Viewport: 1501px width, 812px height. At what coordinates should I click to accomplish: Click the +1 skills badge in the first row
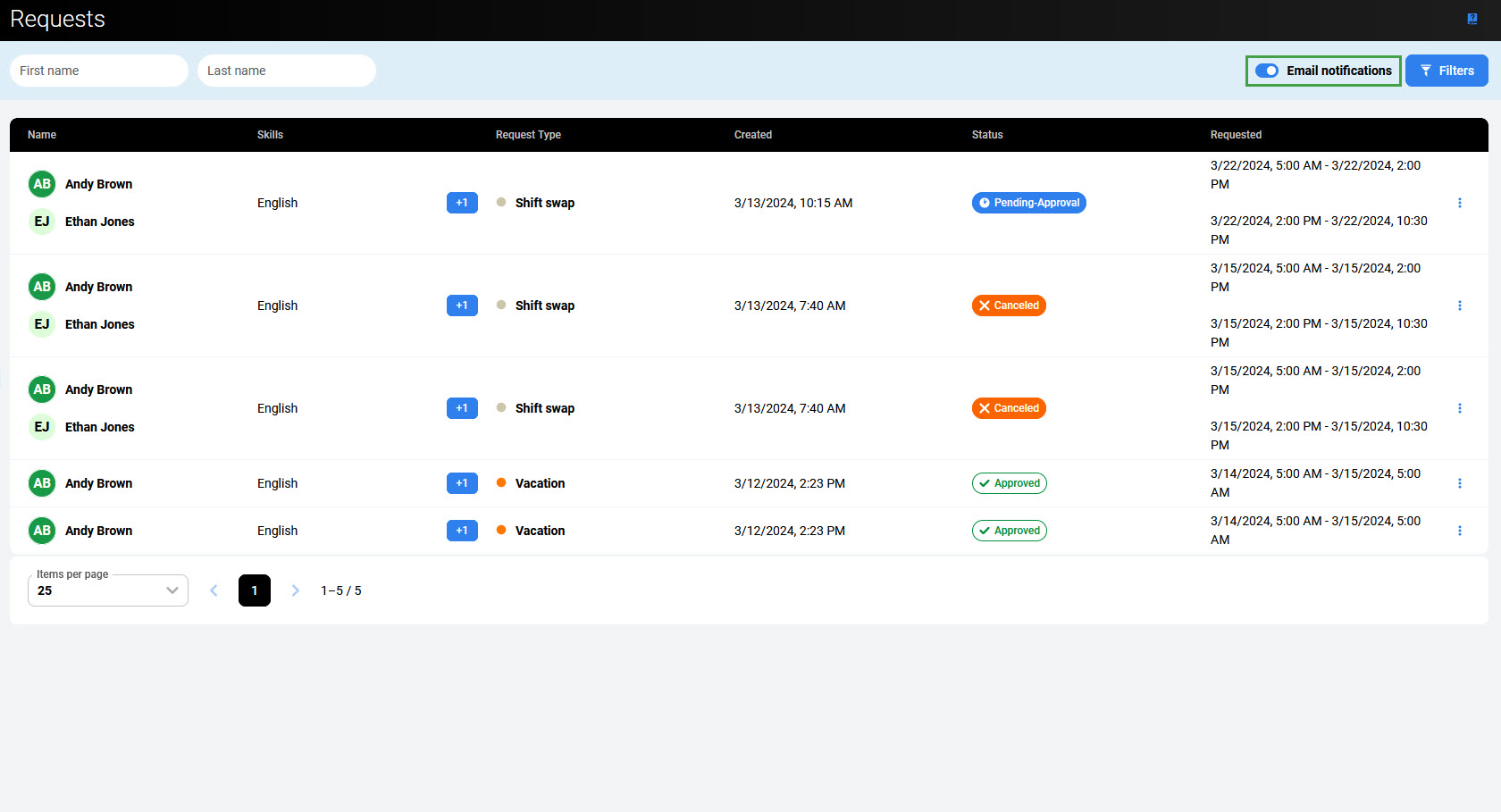click(x=462, y=203)
